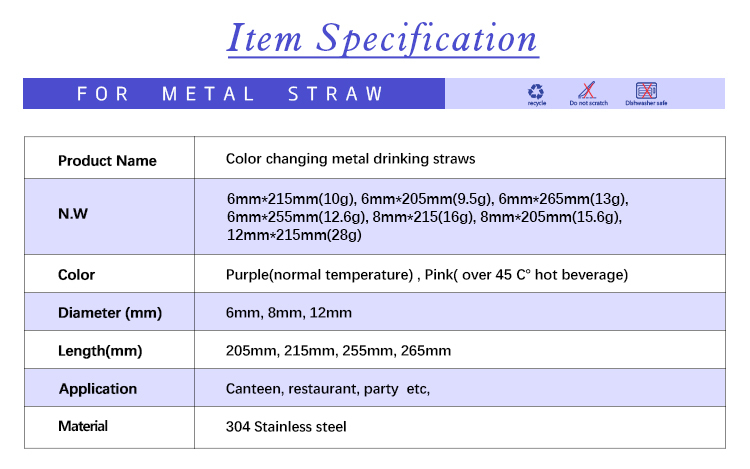Select the 205mm, 215mm, 255mm, 265mm value
The width and height of the screenshot is (750, 469).
pyautogui.click(x=338, y=351)
